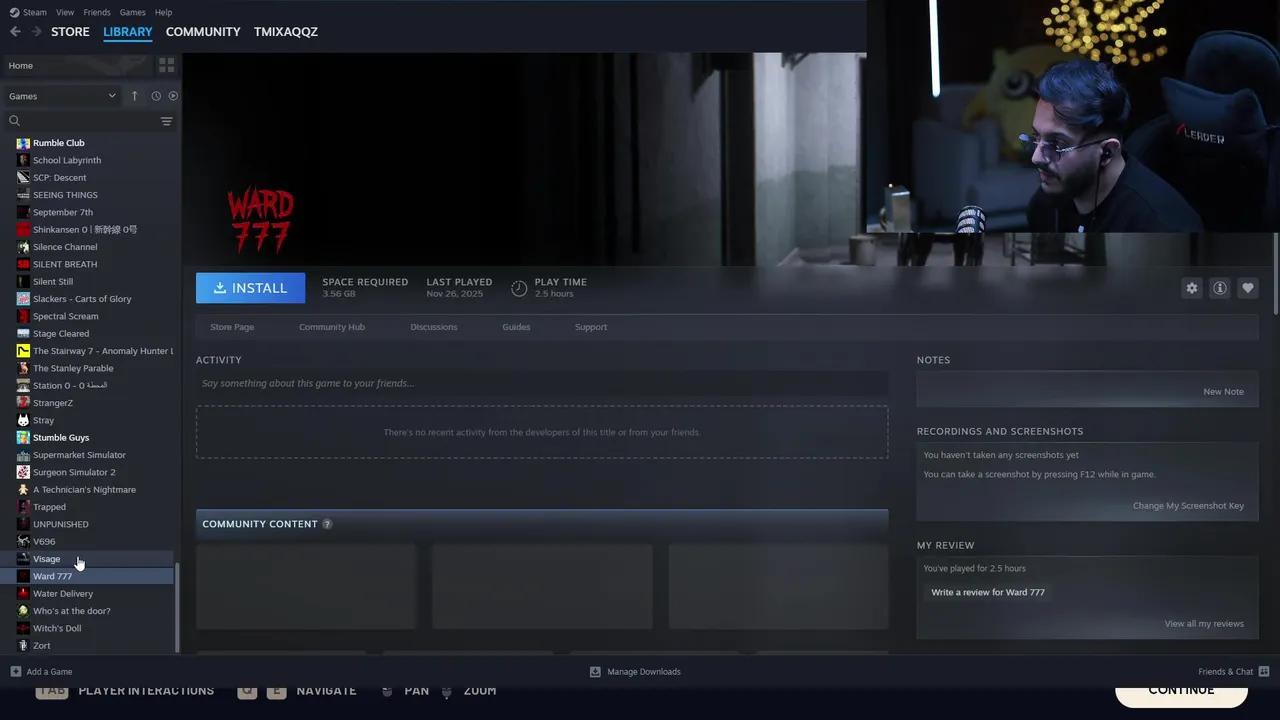Click Surgeon Simulator 2 icon
Viewport: 1280px width, 720px height.
click(23, 472)
